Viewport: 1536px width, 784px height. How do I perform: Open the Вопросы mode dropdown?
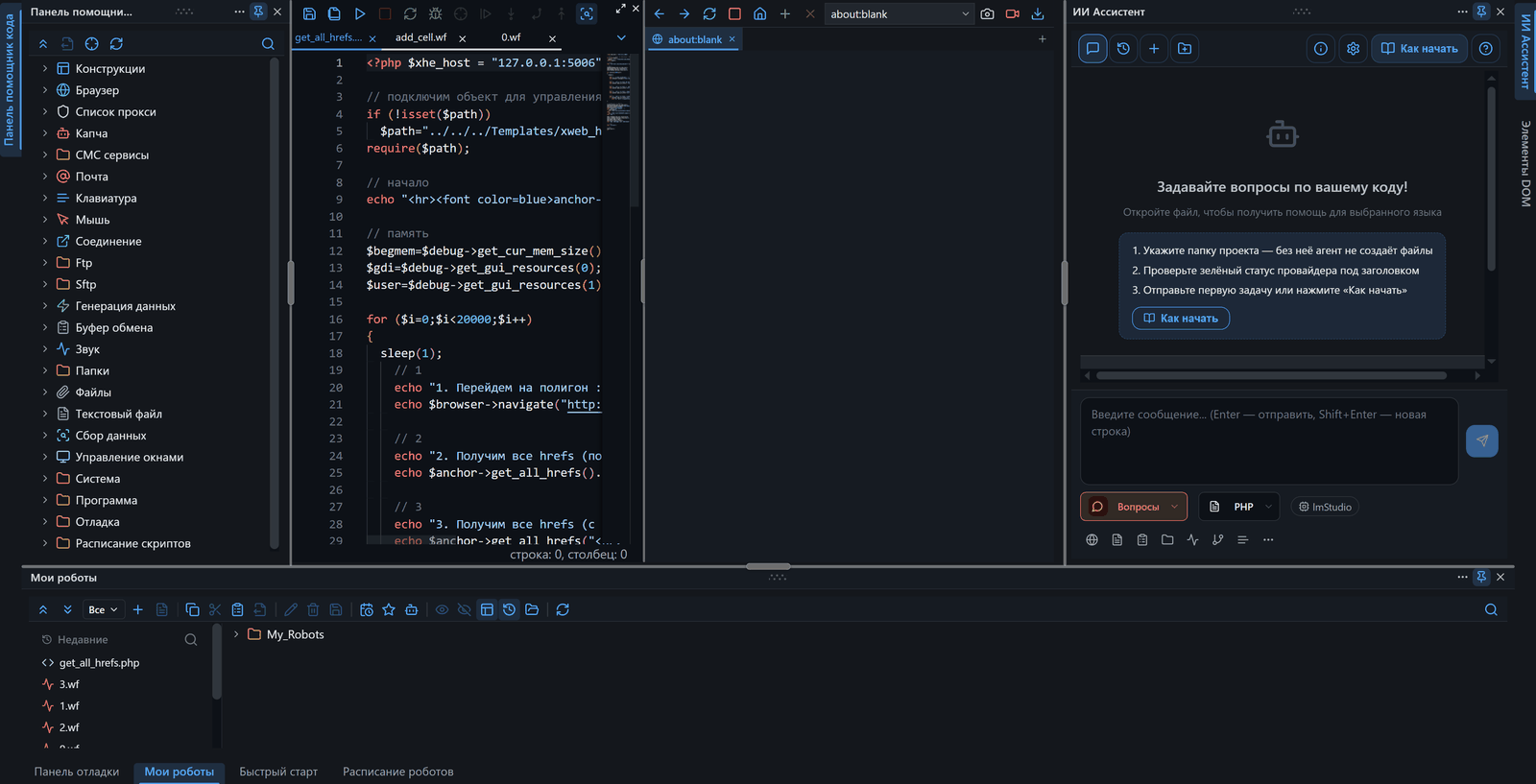[1134, 507]
